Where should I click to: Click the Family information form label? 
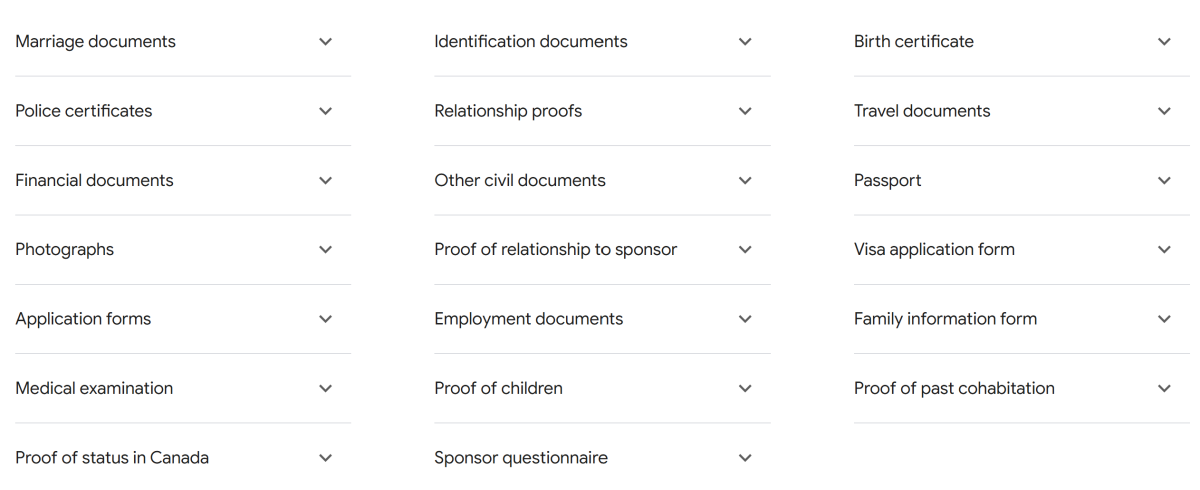pos(945,319)
